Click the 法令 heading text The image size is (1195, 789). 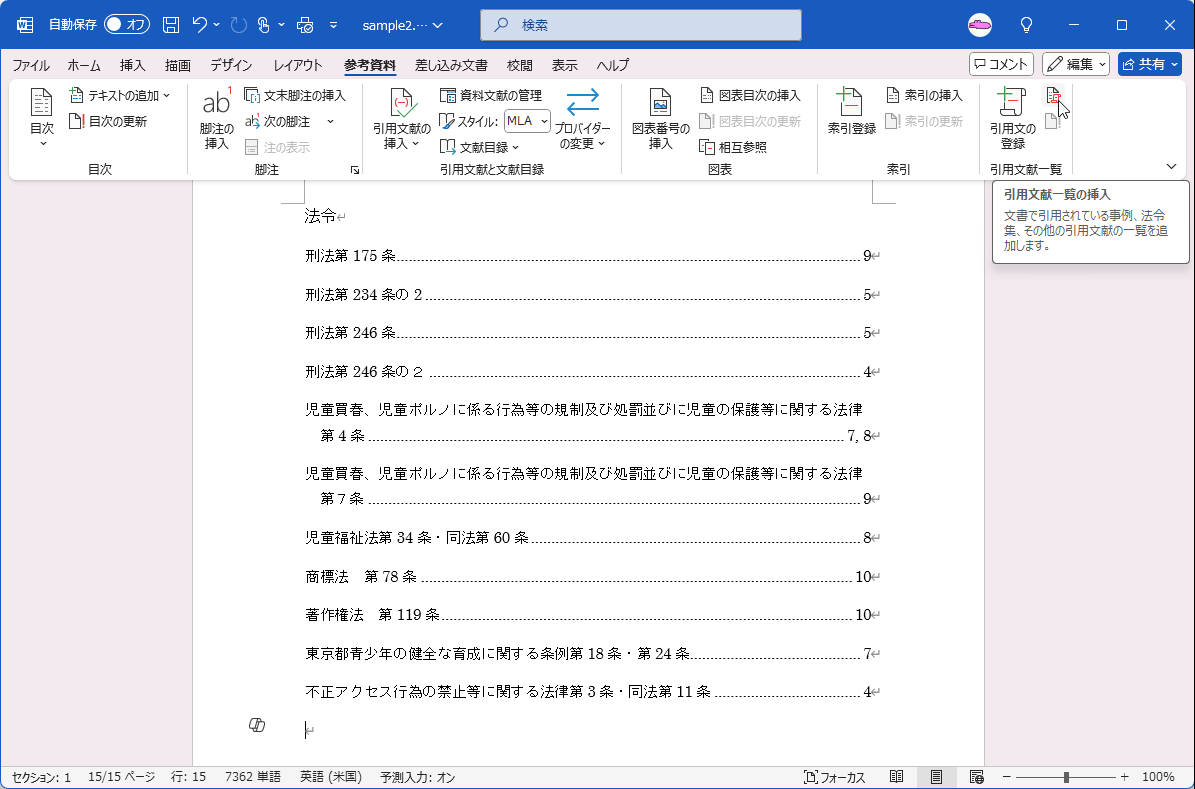(320, 216)
